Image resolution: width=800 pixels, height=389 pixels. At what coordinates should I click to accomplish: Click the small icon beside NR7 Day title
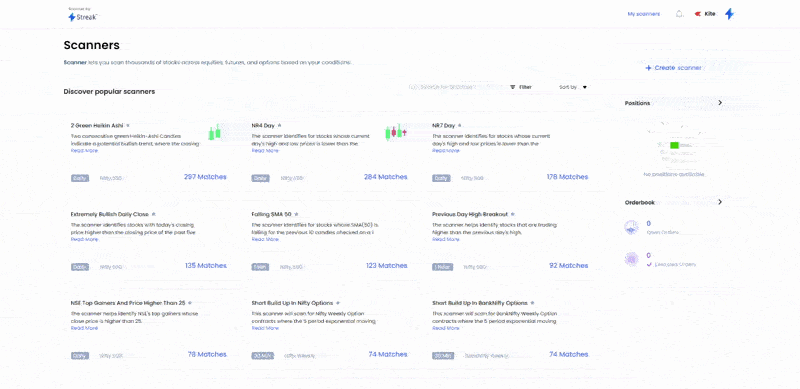coord(459,125)
